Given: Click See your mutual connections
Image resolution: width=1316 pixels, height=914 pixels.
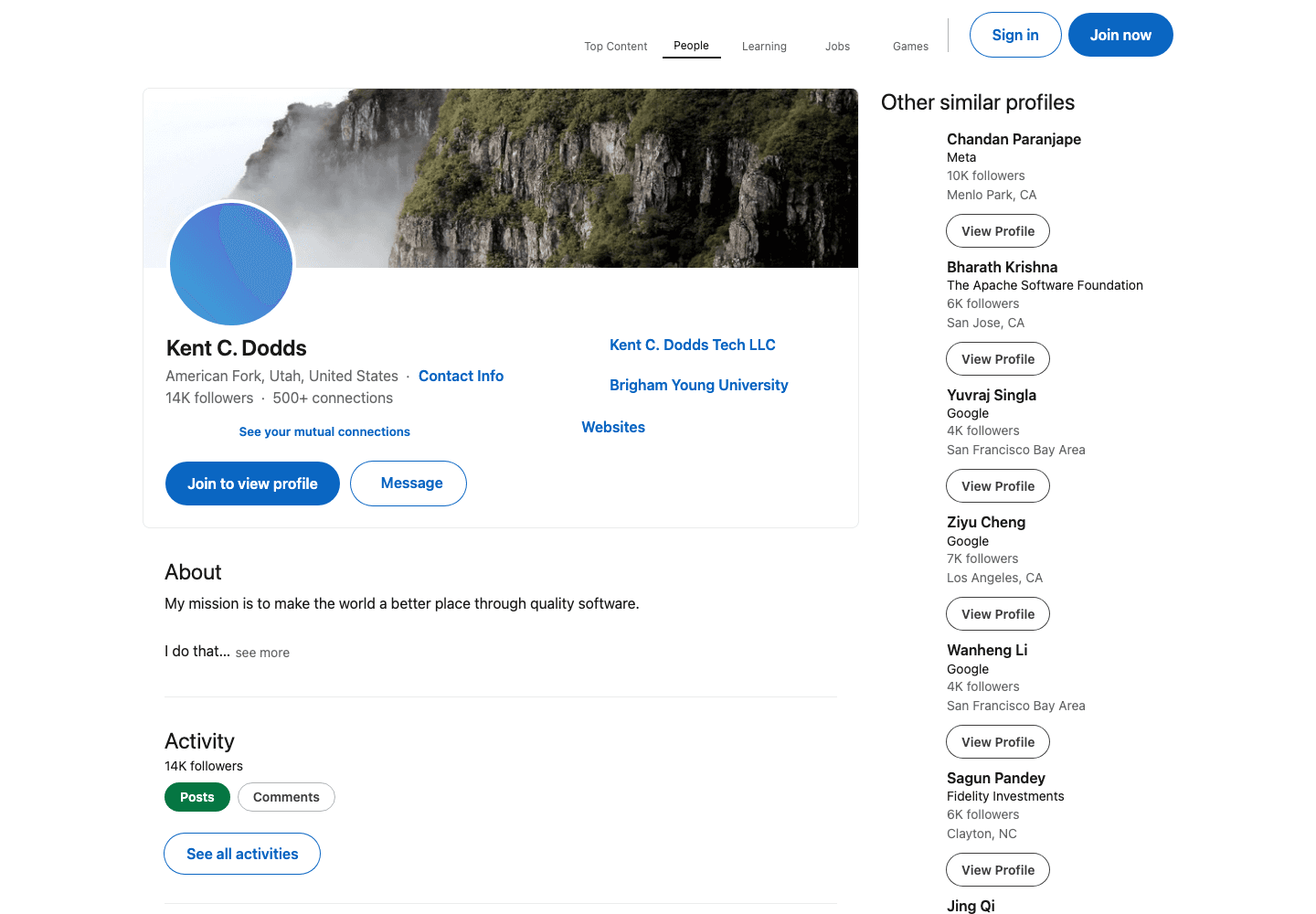Looking at the screenshot, I should coord(324,431).
